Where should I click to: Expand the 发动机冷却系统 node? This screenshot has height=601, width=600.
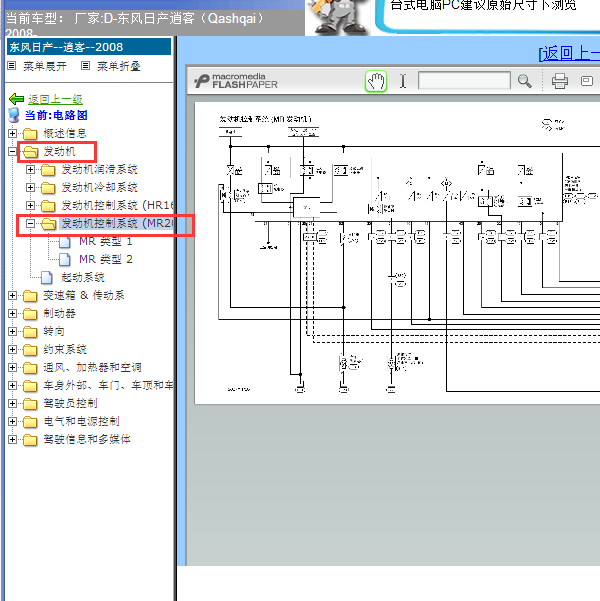30,187
